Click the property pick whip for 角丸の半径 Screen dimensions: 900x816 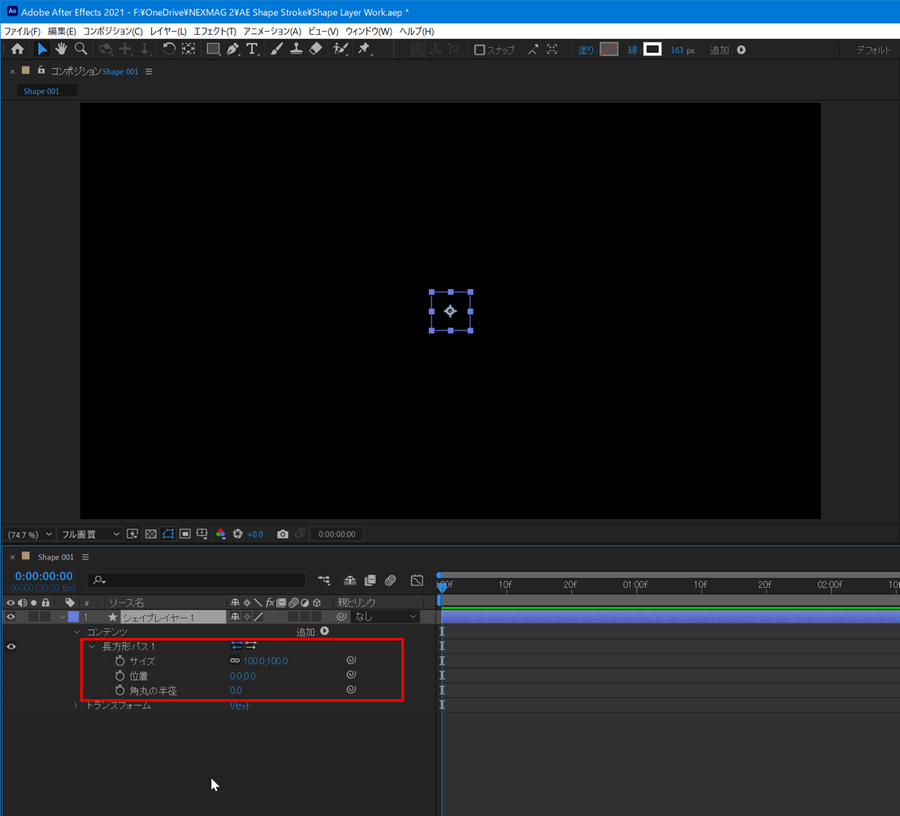point(351,690)
